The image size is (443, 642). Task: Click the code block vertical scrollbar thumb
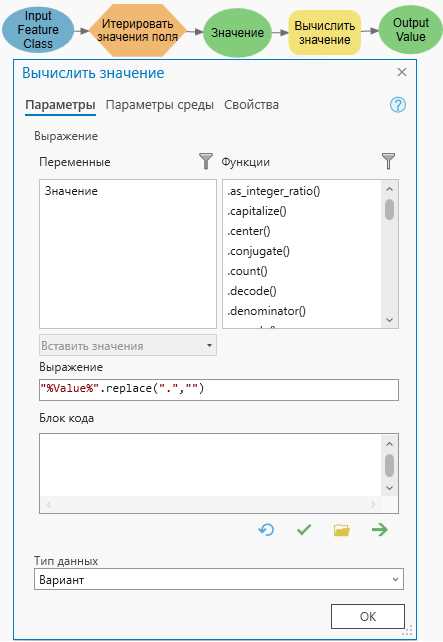tap(389, 465)
